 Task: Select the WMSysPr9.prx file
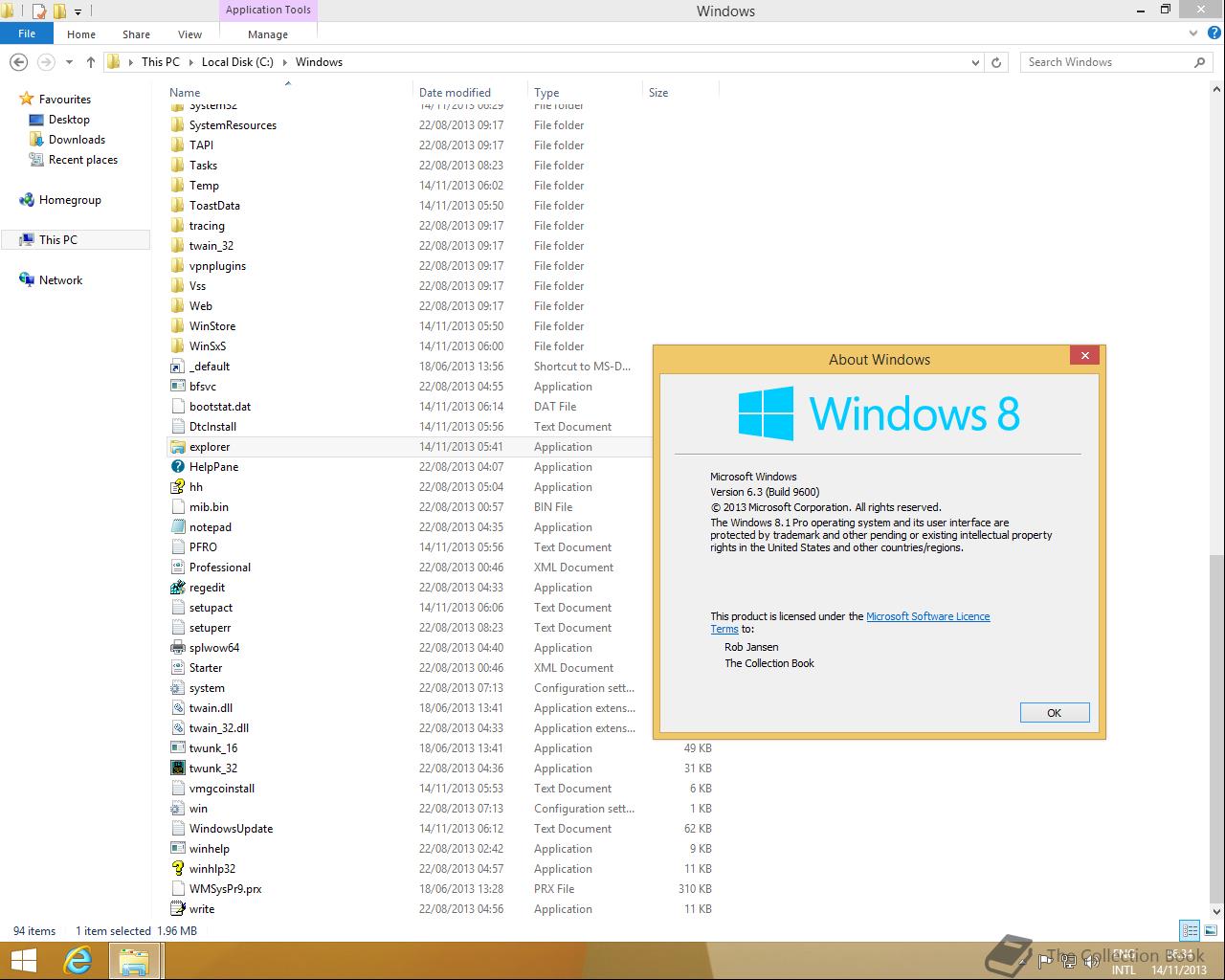point(226,889)
